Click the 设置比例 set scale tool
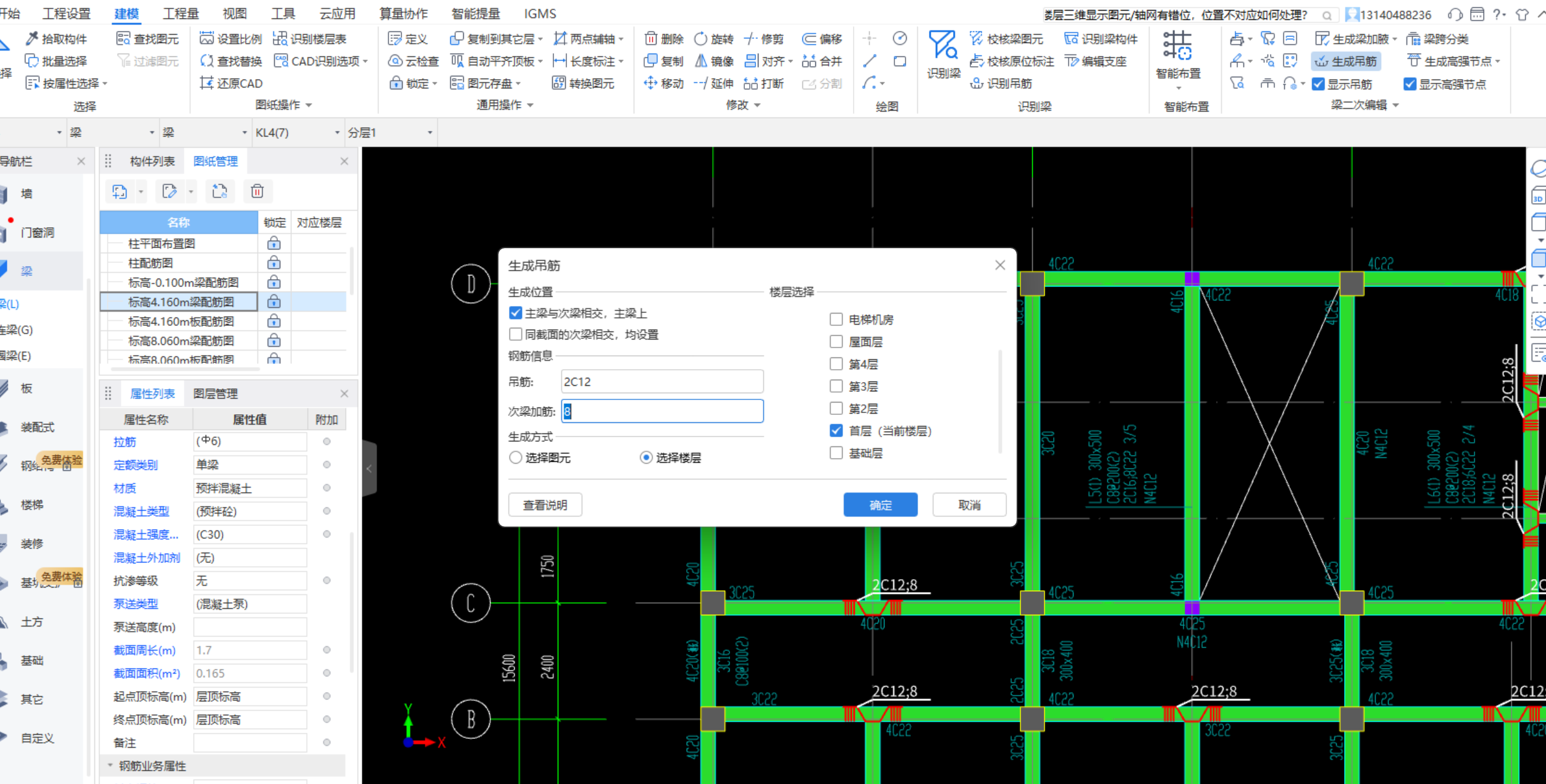 tap(231, 39)
